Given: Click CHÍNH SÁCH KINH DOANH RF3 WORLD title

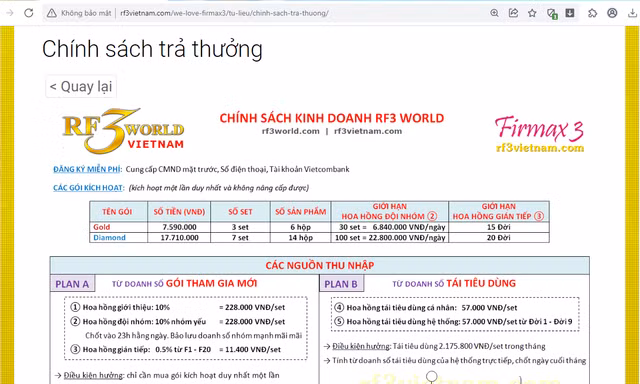Looking at the screenshot, I should pos(332,118).
